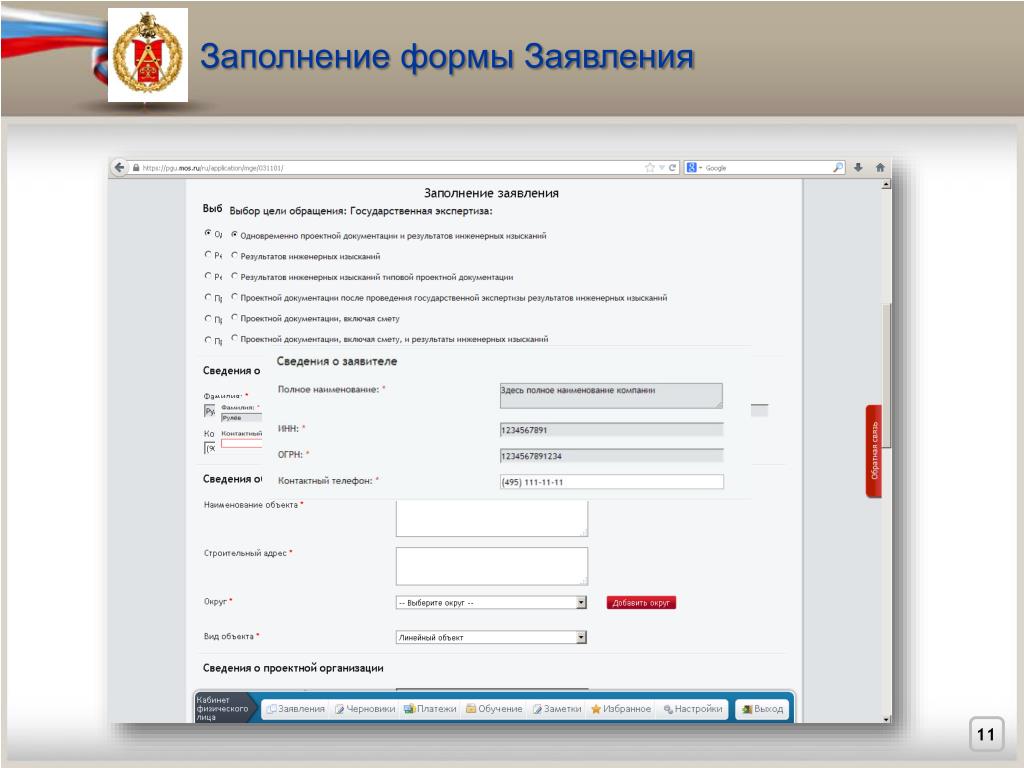Viewport: 1024px width, 768px height.
Task: Click the 'Вид объекта' label
Action: coord(229,636)
